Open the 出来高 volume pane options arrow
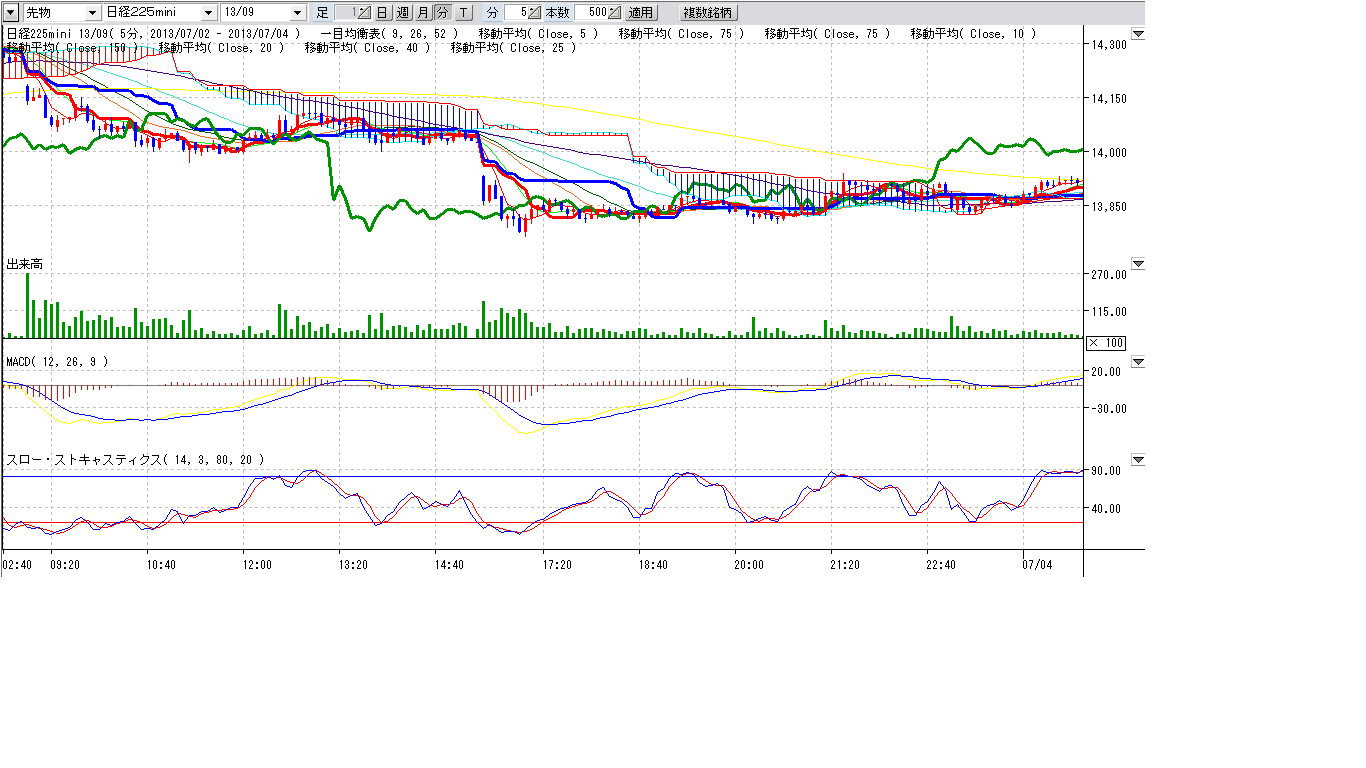The width and height of the screenshot is (1366, 768). click(1137, 265)
